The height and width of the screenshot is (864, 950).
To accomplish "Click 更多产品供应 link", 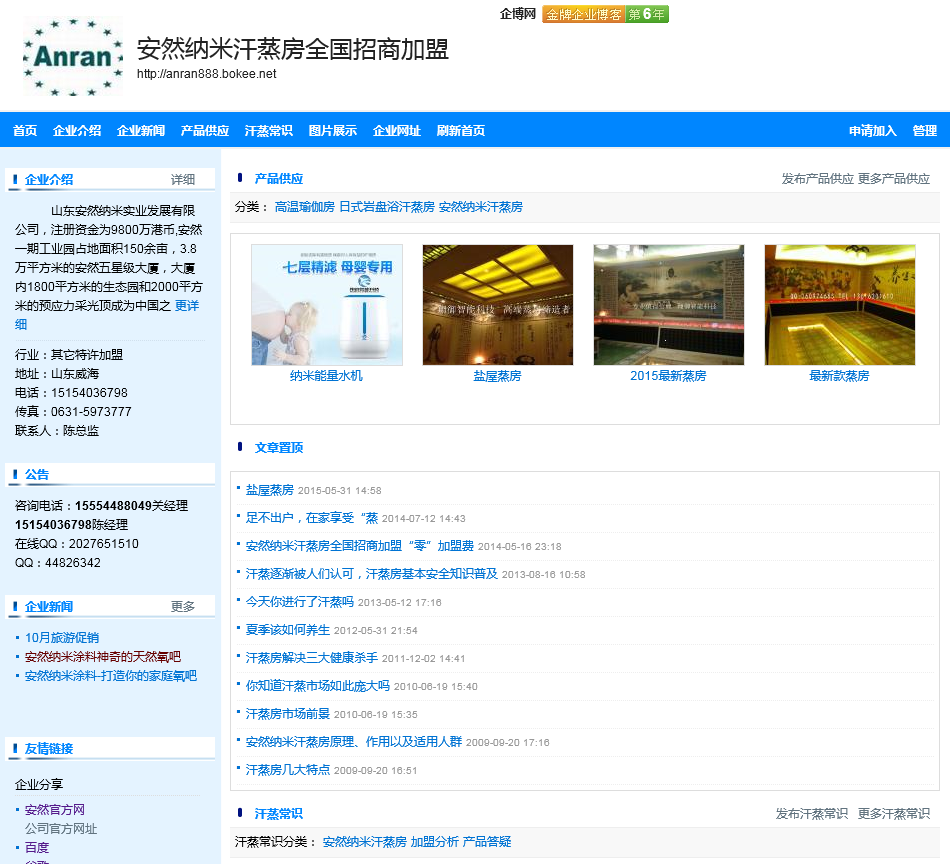I will pyautogui.click(x=894, y=179).
